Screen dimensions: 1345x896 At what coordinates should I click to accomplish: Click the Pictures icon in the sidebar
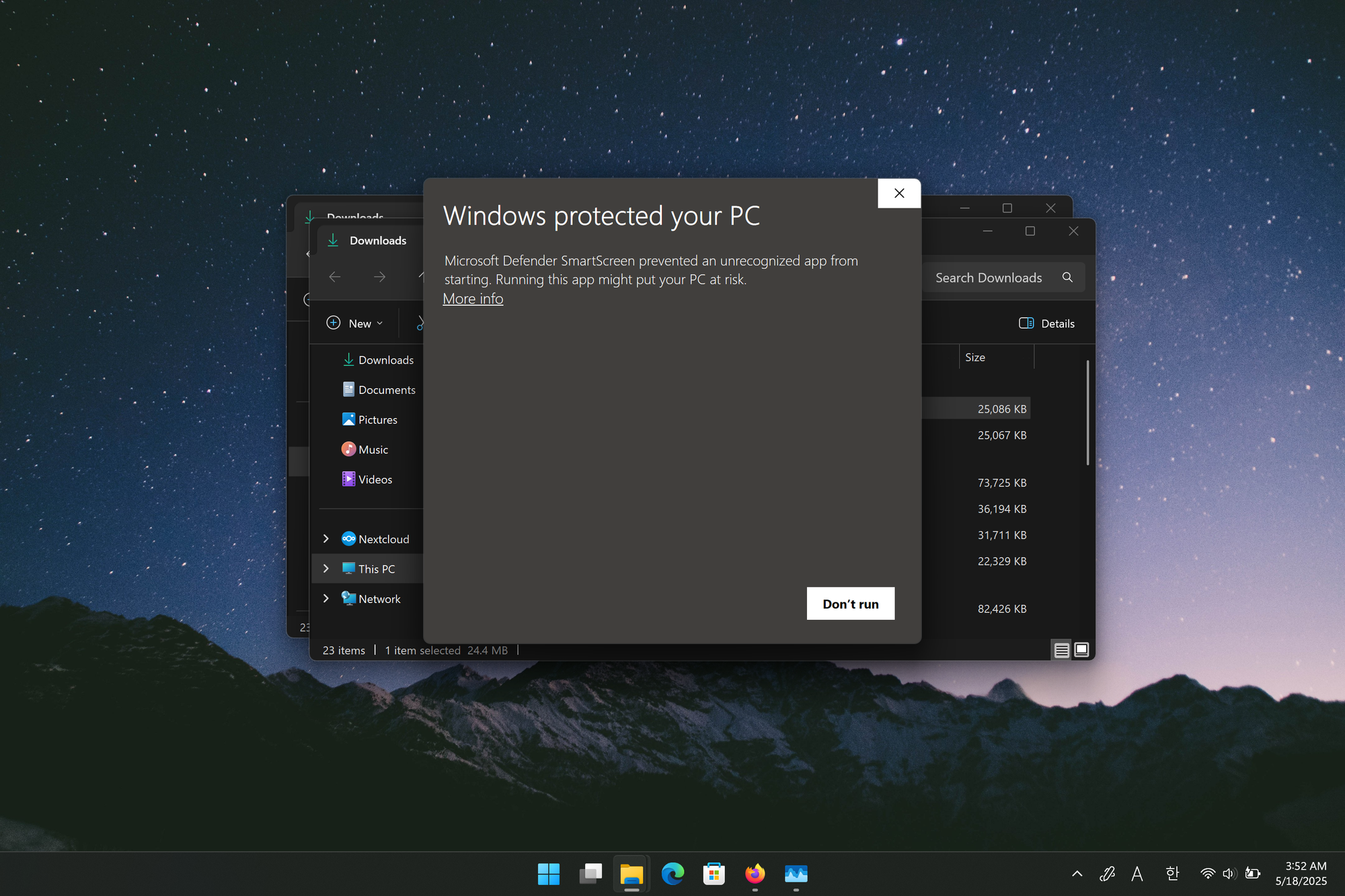(x=348, y=419)
